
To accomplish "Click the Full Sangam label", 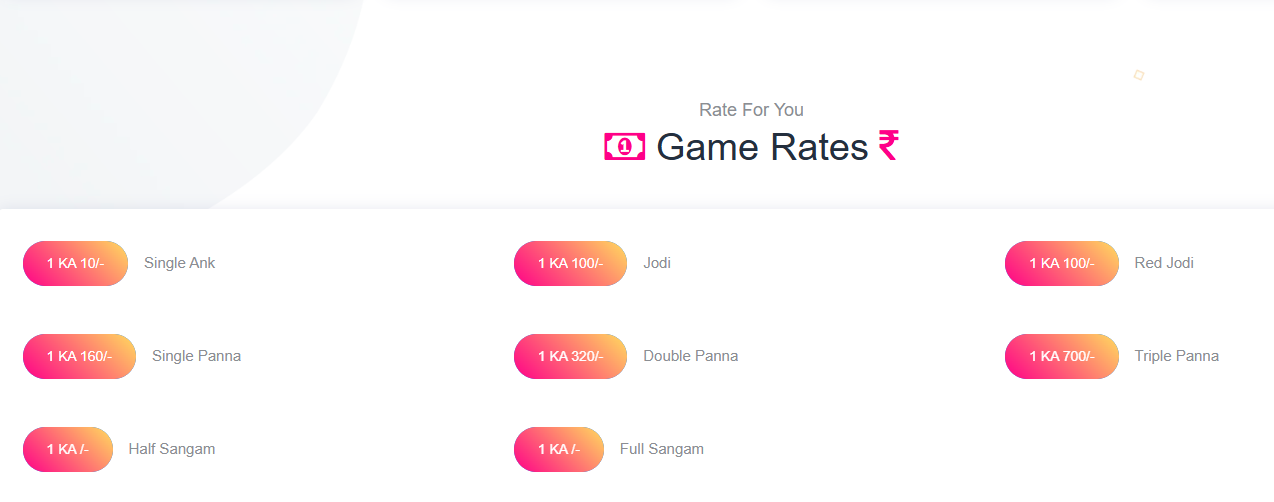I will (x=662, y=450).
